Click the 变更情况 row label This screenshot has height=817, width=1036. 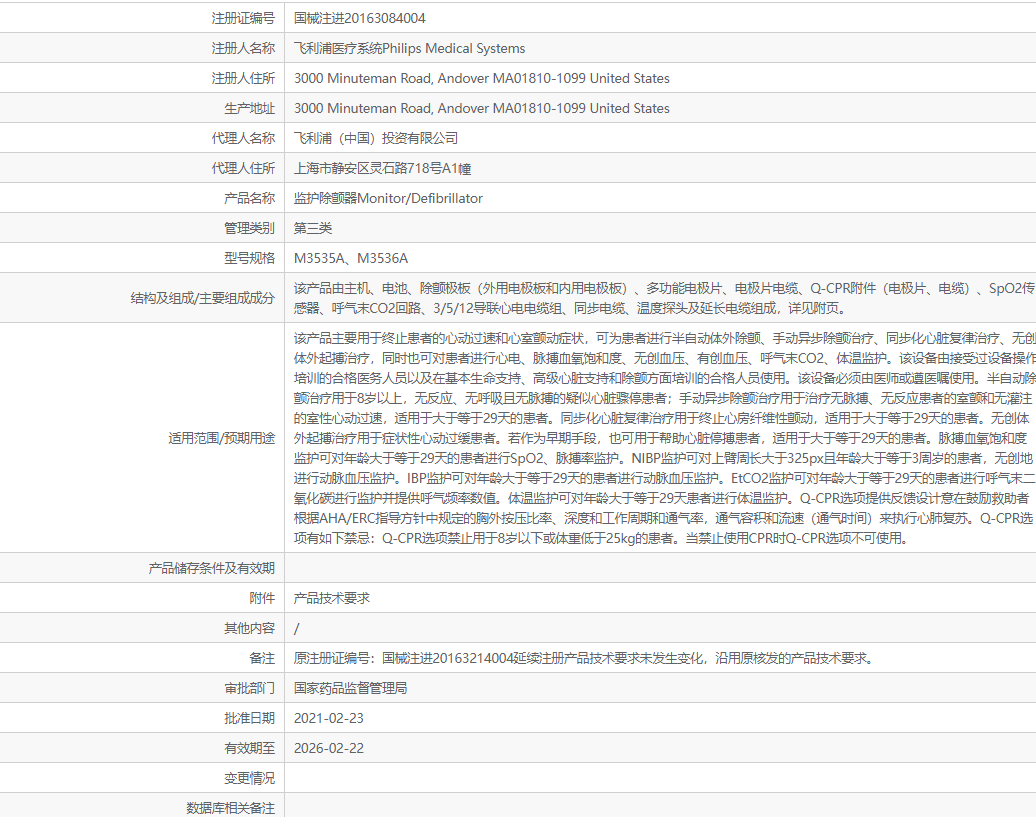click(x=250, y=778)
